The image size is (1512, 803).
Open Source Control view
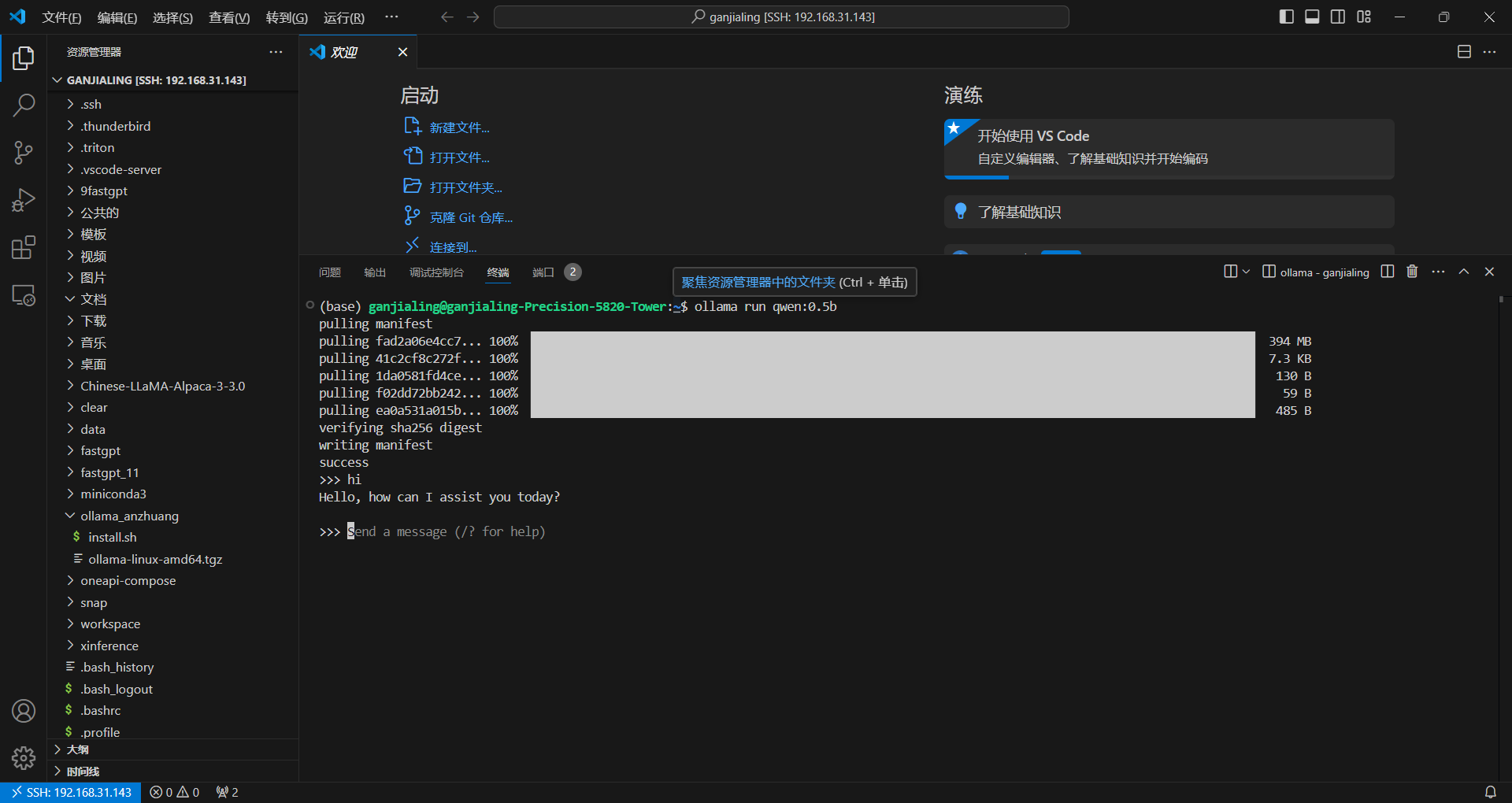[24, 153]
